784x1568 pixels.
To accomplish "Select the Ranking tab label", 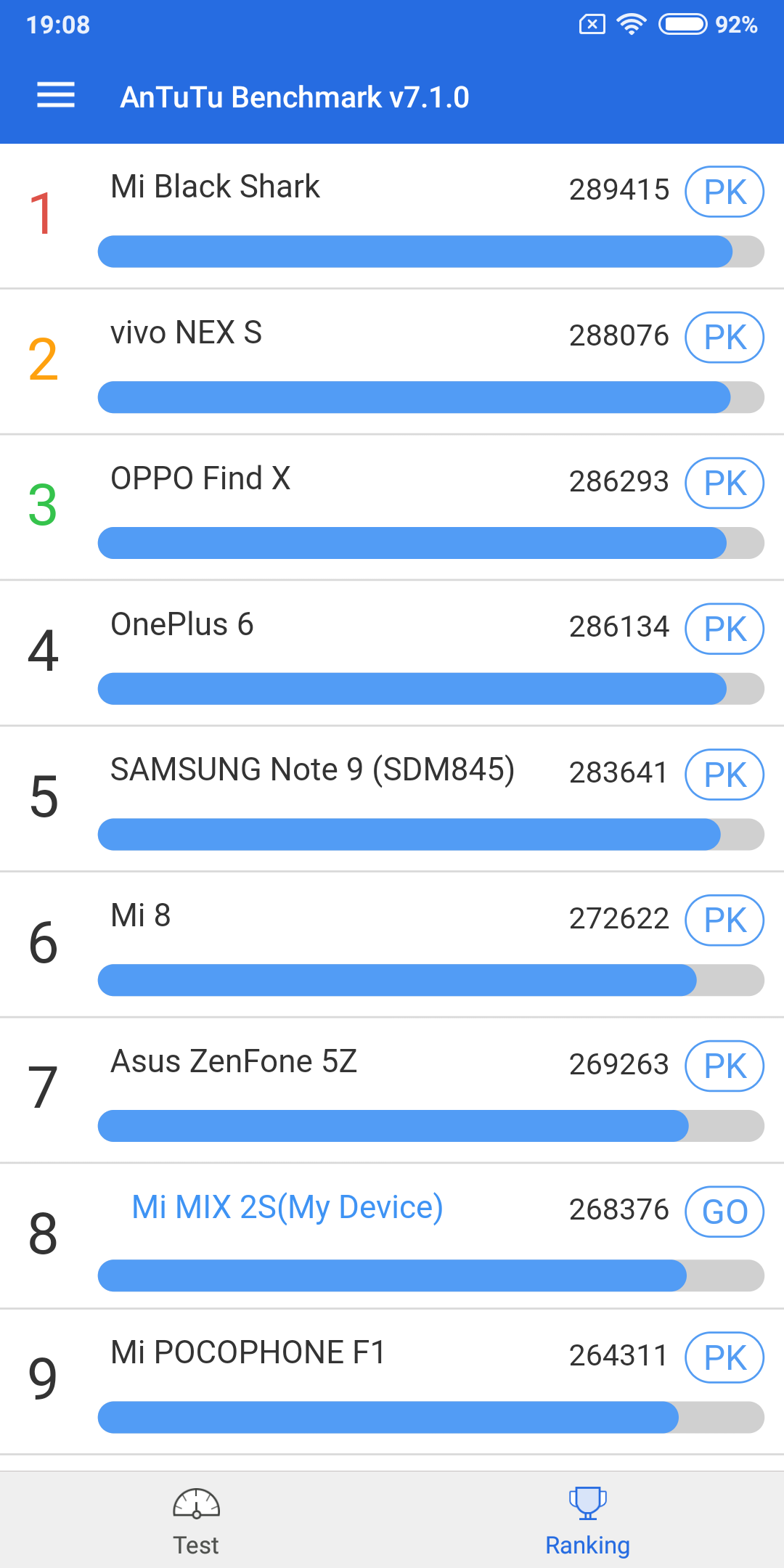I will pos(587,1545).
